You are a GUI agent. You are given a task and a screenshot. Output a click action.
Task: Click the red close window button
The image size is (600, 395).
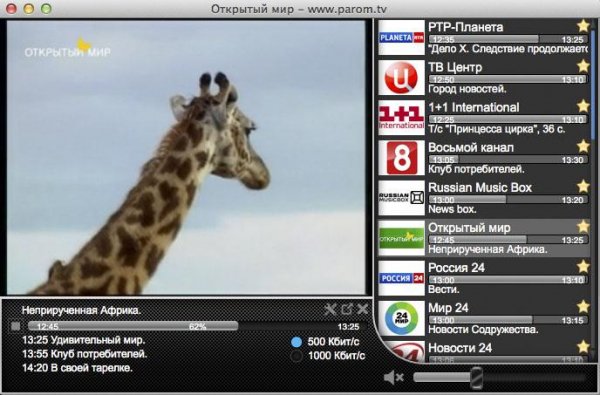[x=11, y=8]
